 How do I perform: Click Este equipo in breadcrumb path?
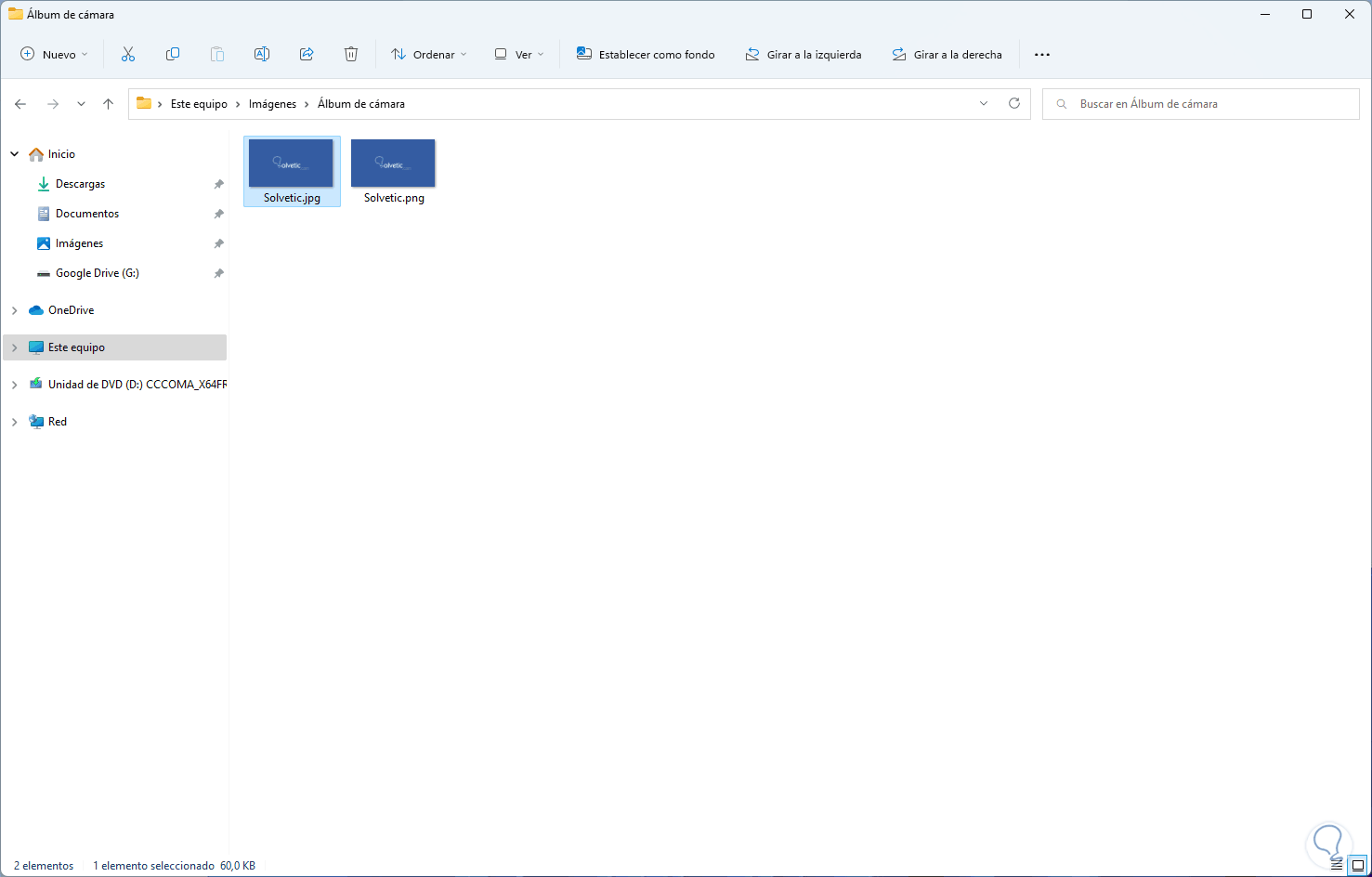click(199, 104)
